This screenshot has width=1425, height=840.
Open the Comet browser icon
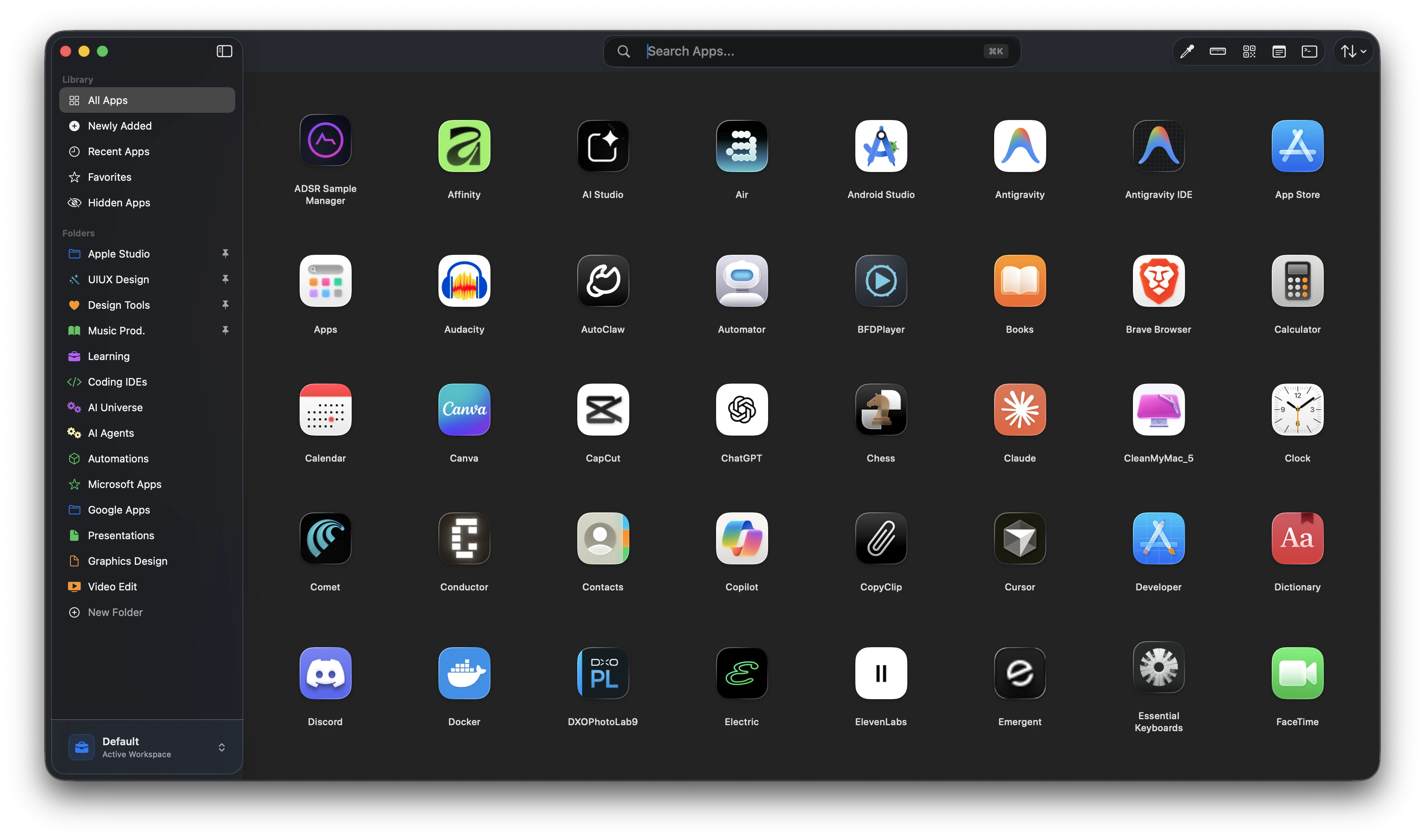[325, 538]
